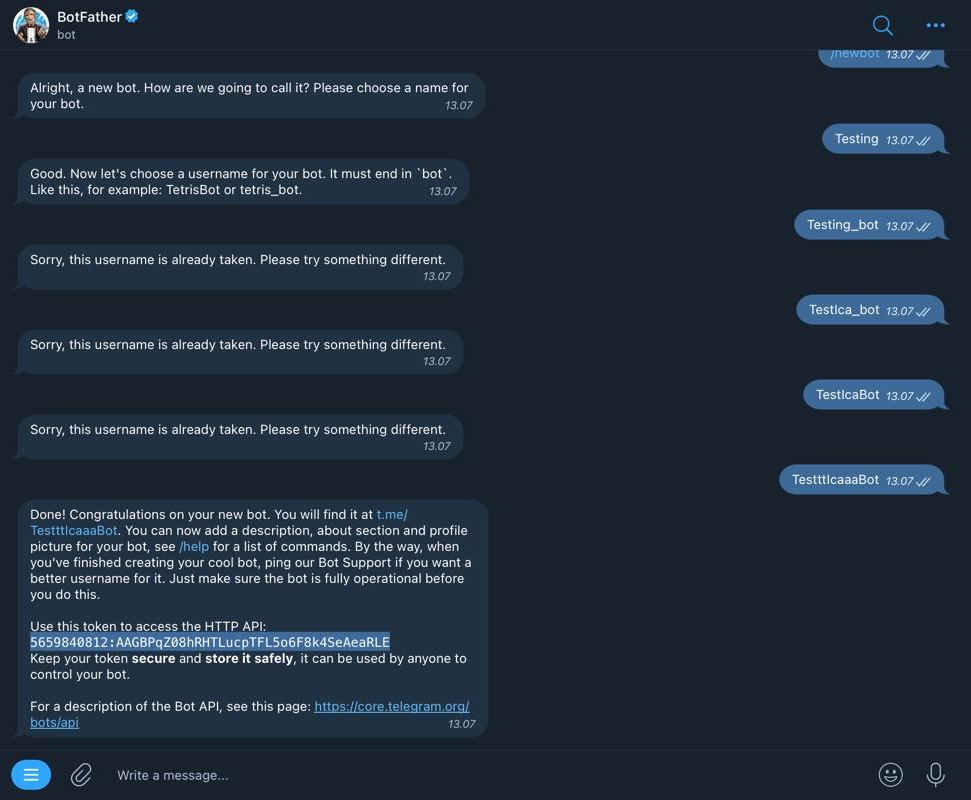Open the bot commands menu button
Image resolution: width=971 pixels, height=800 pixels.
click(31, 774)
